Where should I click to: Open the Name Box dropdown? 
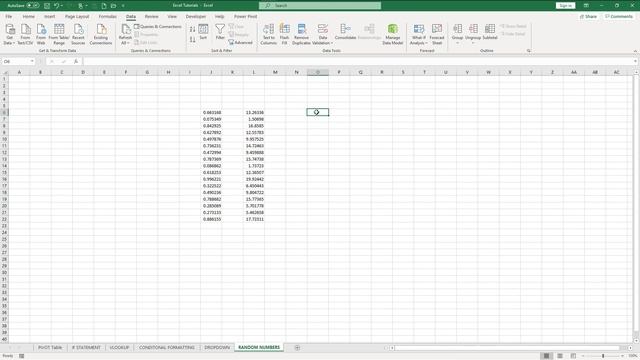click(x=32, y=61)
